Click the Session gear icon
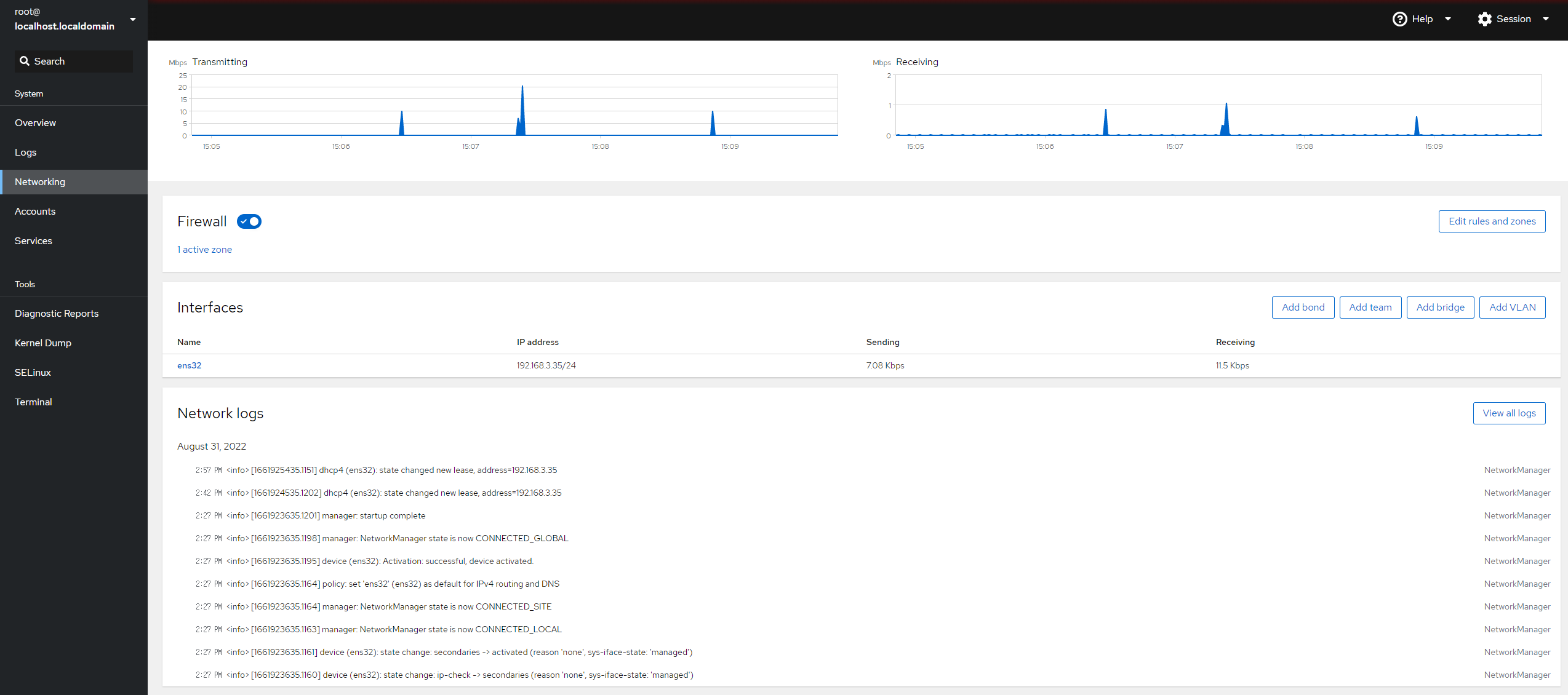This screenshot has width=1568, height=695. click(x=1484, y=19)
